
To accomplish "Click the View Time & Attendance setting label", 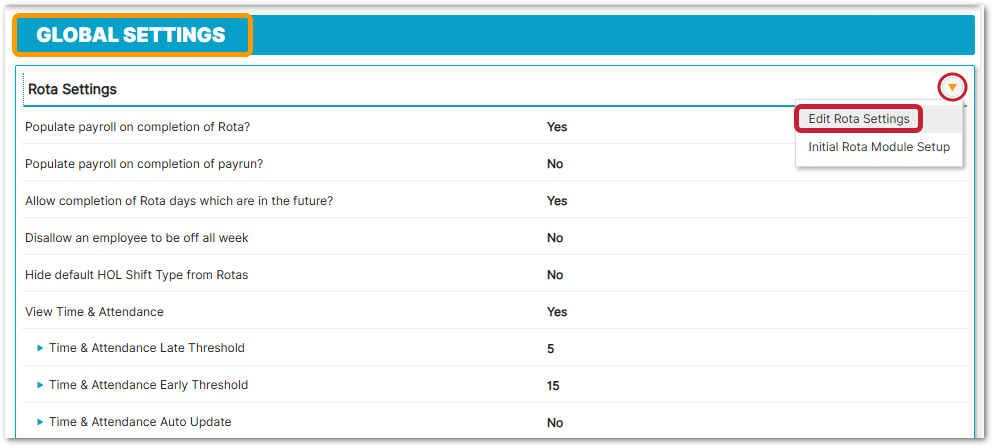I will pyautogui.click(x=94, y=312).
